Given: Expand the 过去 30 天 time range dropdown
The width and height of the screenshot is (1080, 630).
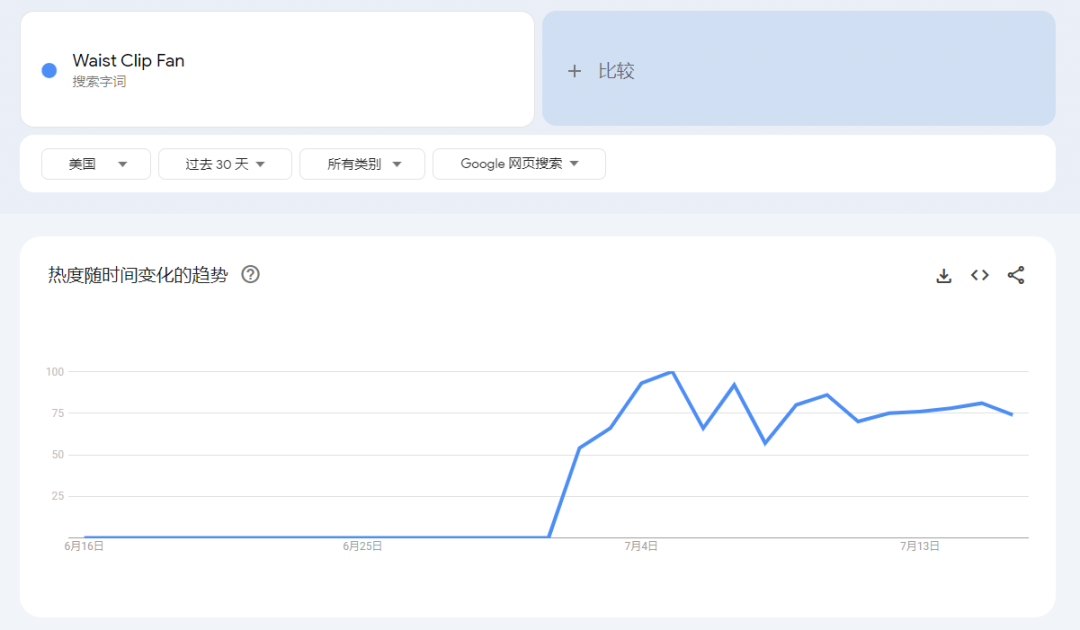Looking at the screenshot, I should point(225,164).
